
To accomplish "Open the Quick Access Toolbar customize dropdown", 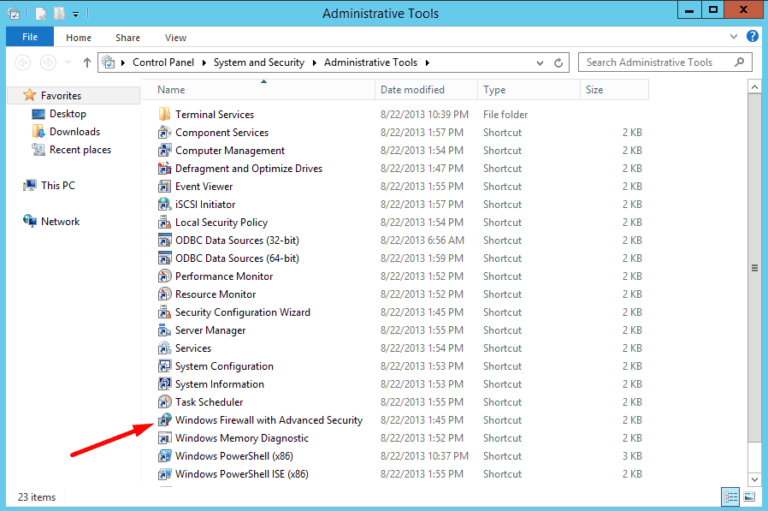I will 75,14.
